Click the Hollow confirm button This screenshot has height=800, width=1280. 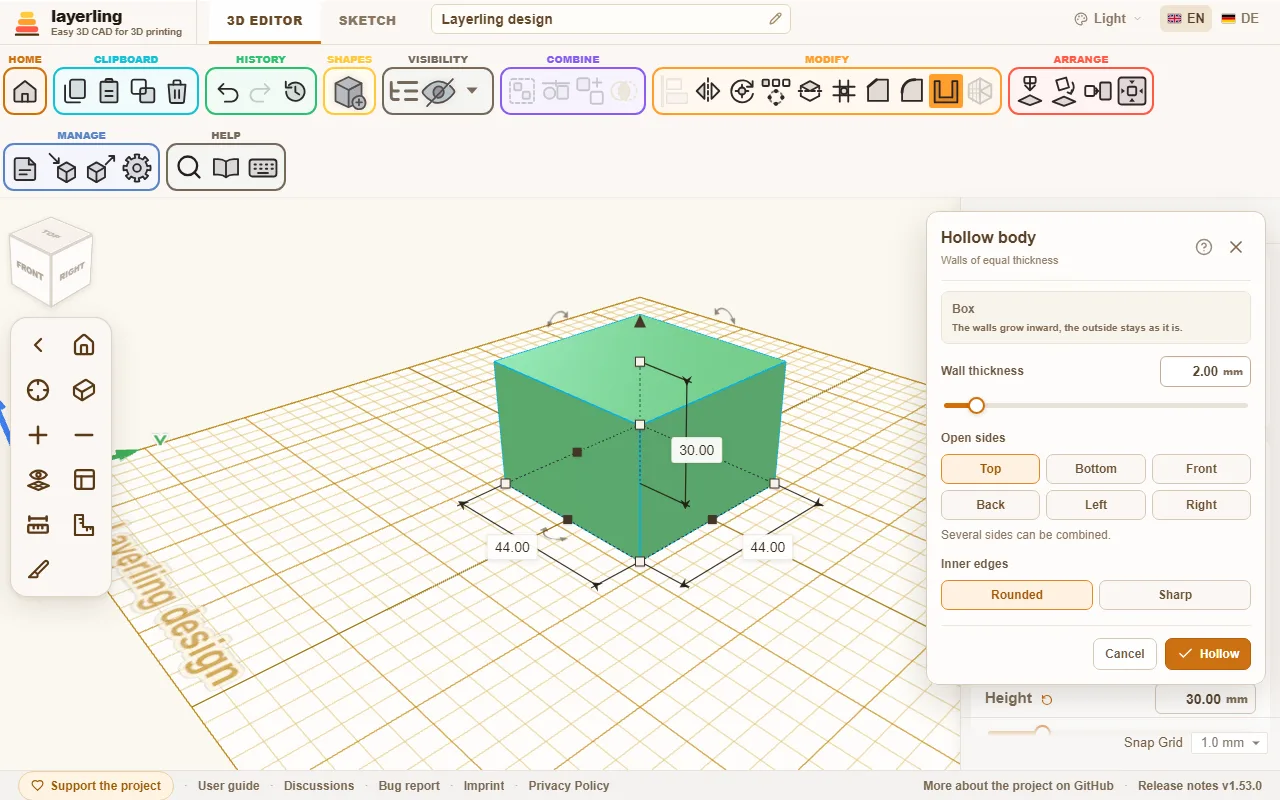click(x=1208, y=654)
